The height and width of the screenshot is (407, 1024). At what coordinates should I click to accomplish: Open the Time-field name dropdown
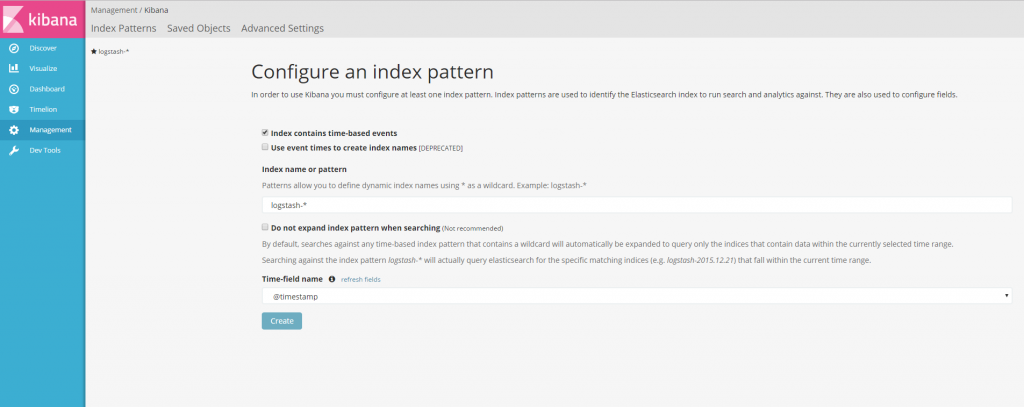636,297
